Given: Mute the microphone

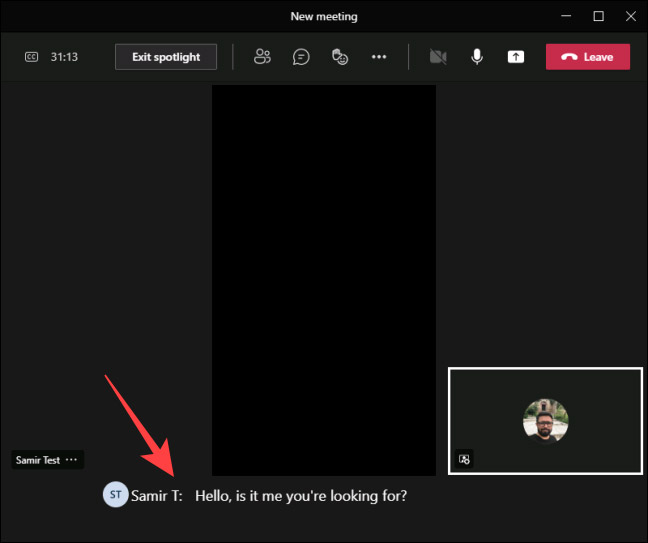Looking at the screenshot, I should tap(477, 57).
